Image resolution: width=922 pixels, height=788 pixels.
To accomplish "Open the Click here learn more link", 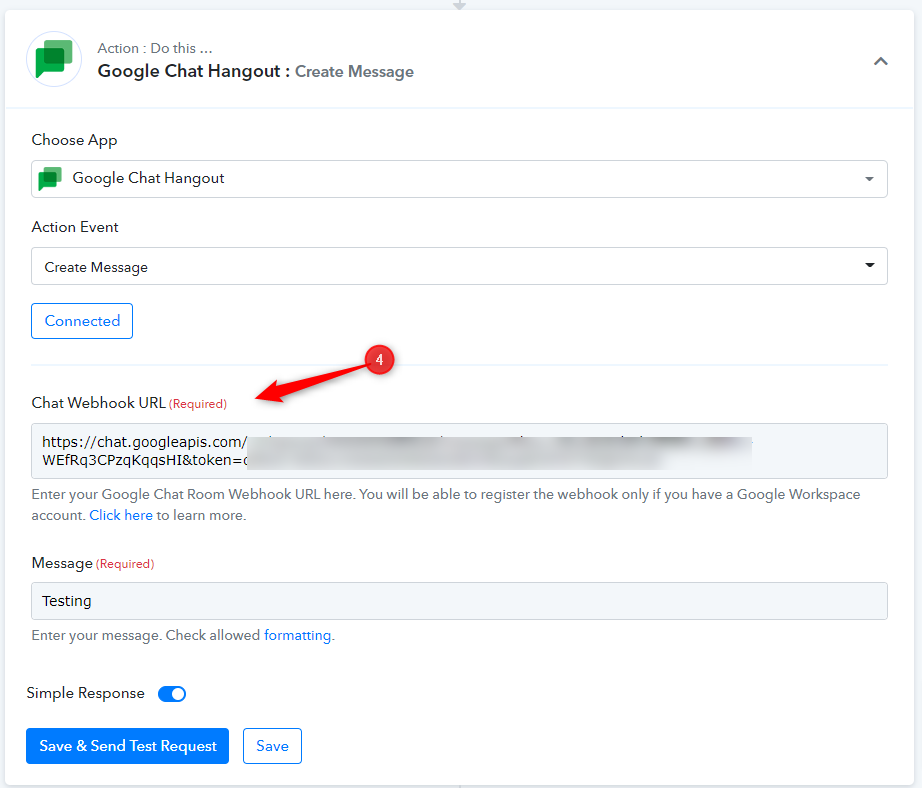I will click(x=121, y=515).
